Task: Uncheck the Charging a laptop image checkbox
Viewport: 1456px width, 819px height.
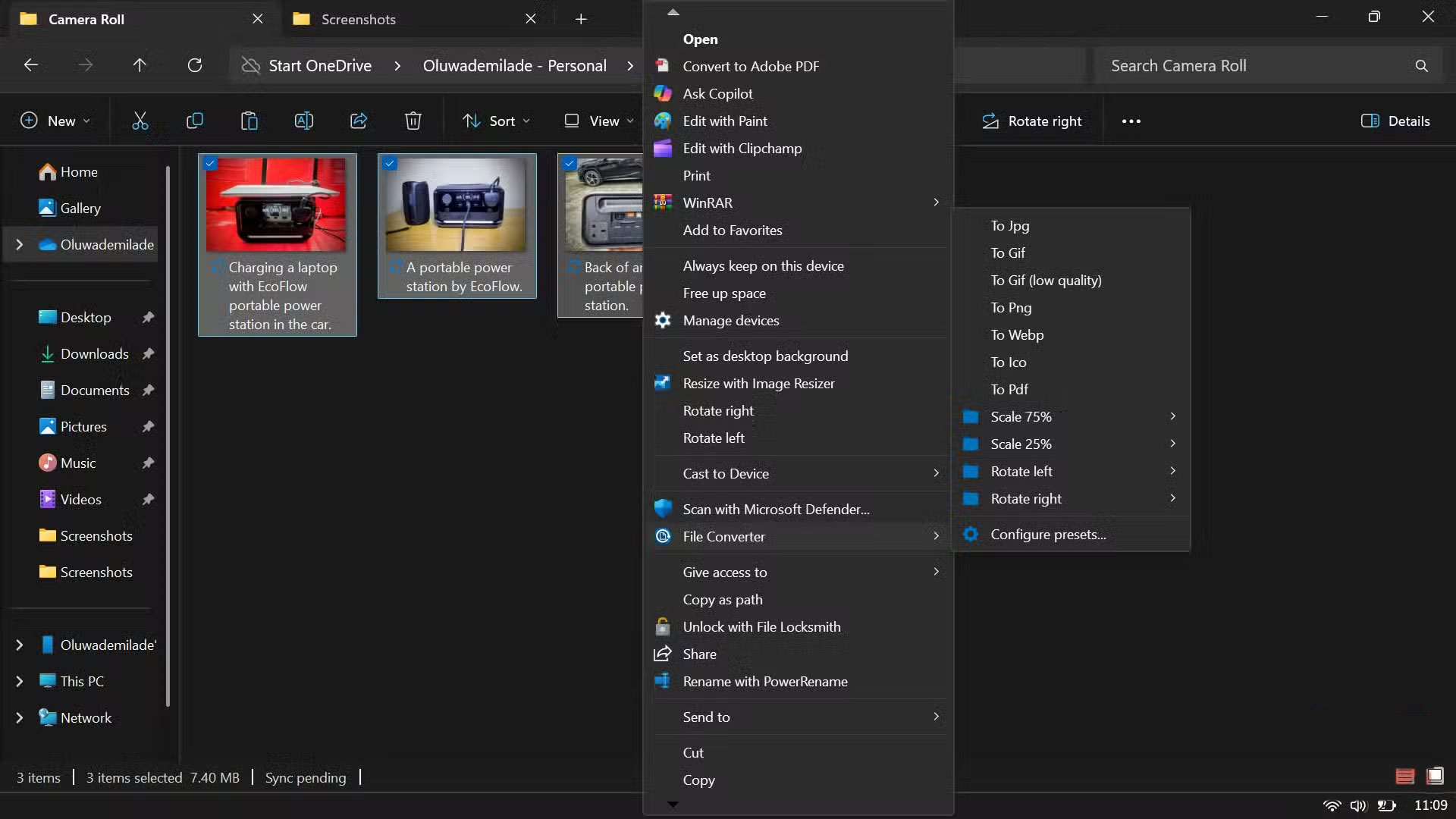Action: pos(211,164)
